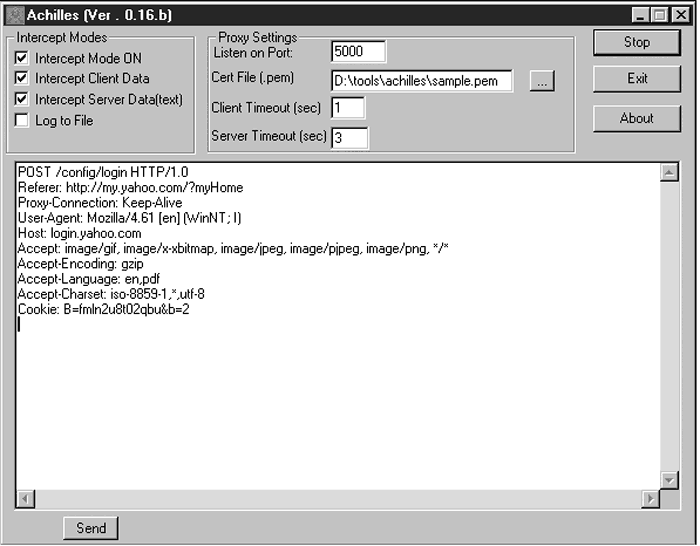Click the horizontal scrollbar left arrow
The height and width of the screenshot is (546, 700).
point(26,498)
